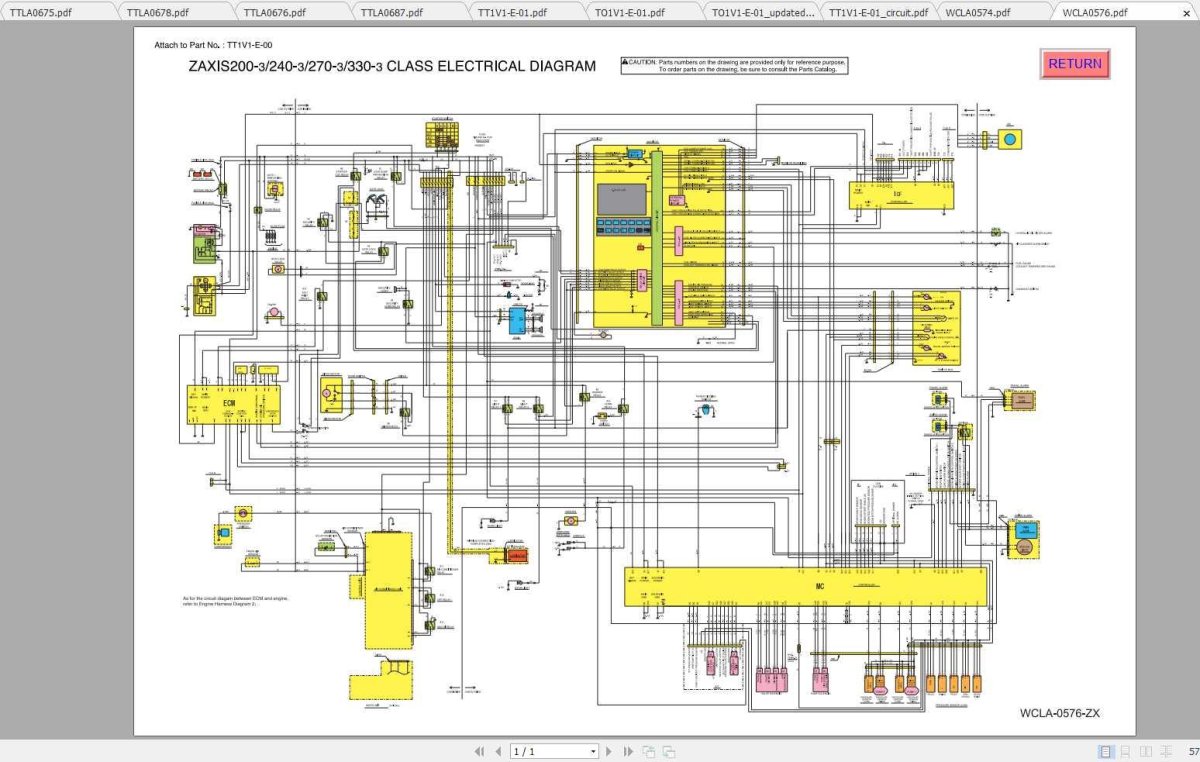Viewport: 1200px width, 762px height.
Task: Jump to the last page
Action: [628, 751]
